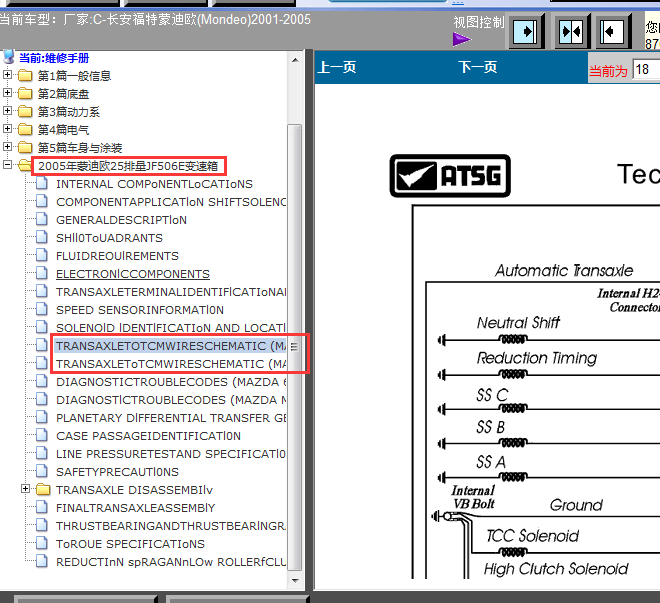Click the purple arrow under 视图控制
Image resolution: width=660 pixels, height=603 pixels.
pos(462,40)
